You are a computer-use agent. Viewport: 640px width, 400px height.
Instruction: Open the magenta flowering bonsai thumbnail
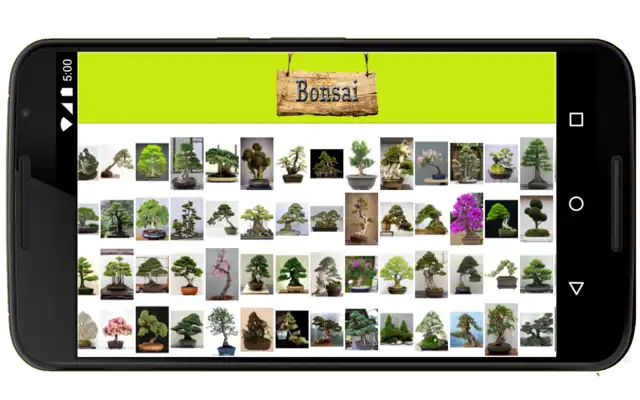click(x=467, y=219)
